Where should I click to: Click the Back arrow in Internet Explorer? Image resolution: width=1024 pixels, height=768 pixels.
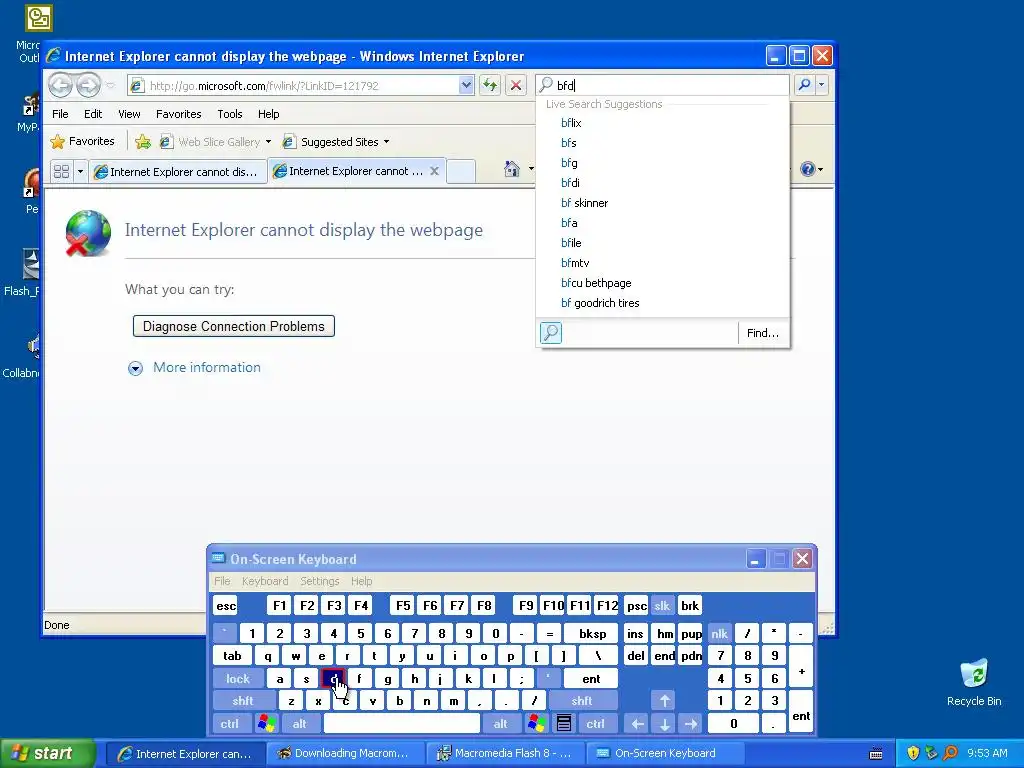tap(61, 85)
